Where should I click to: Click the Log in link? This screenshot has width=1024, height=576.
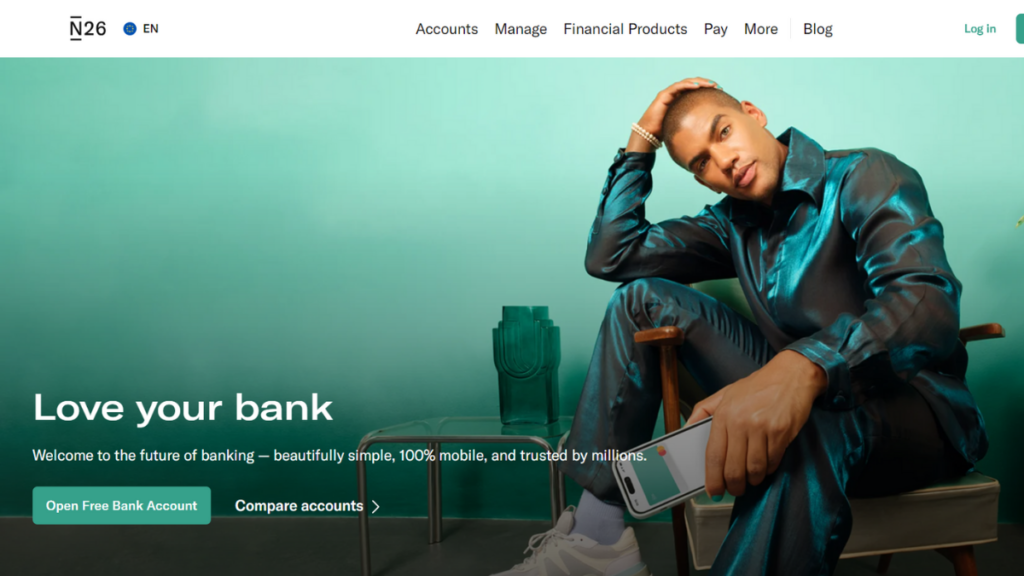tap(980, 29)
